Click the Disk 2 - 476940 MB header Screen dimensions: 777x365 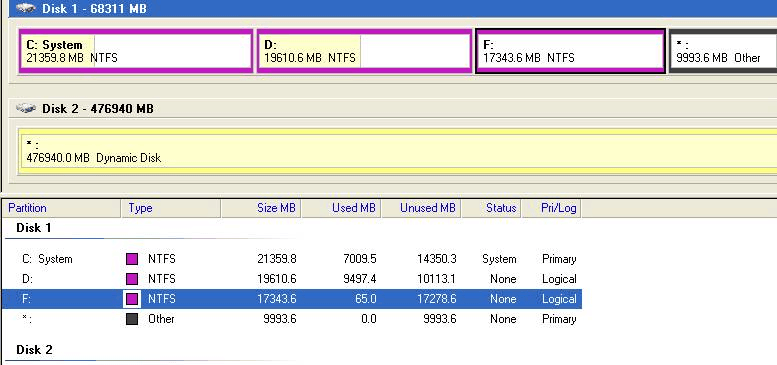[393, 108]
